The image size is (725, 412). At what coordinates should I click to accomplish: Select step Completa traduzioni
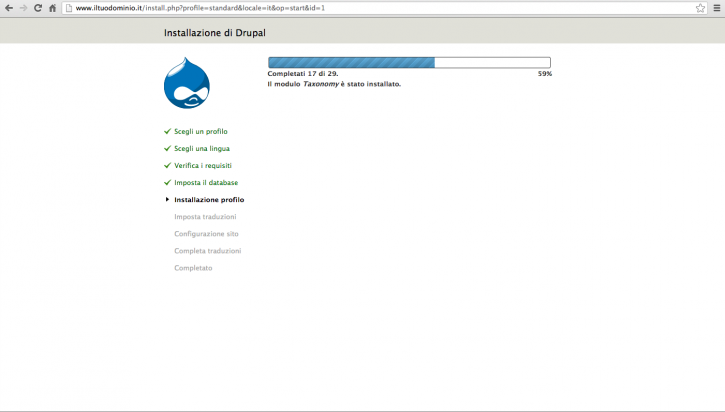click(x=208, y=251)
